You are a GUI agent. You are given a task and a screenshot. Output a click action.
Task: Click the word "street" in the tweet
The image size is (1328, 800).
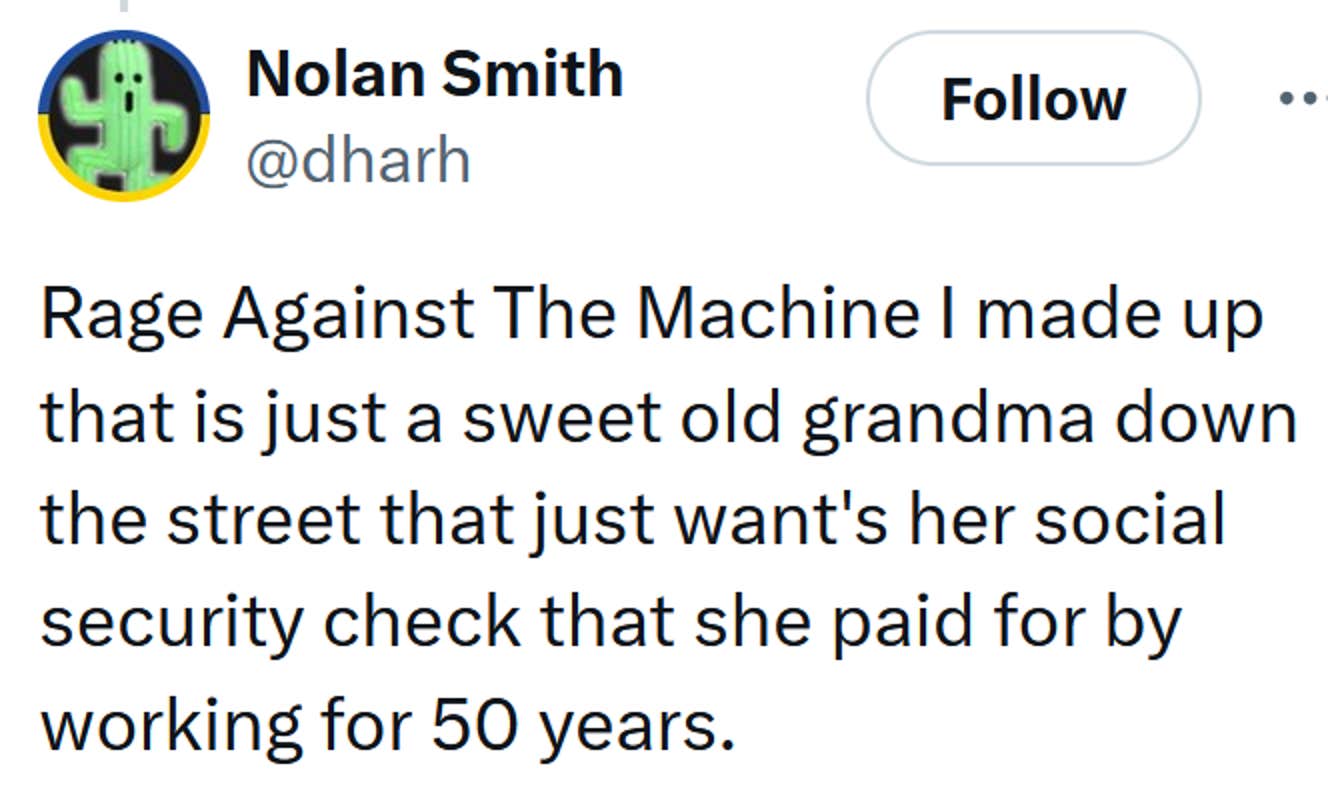[x=263, y=519]
